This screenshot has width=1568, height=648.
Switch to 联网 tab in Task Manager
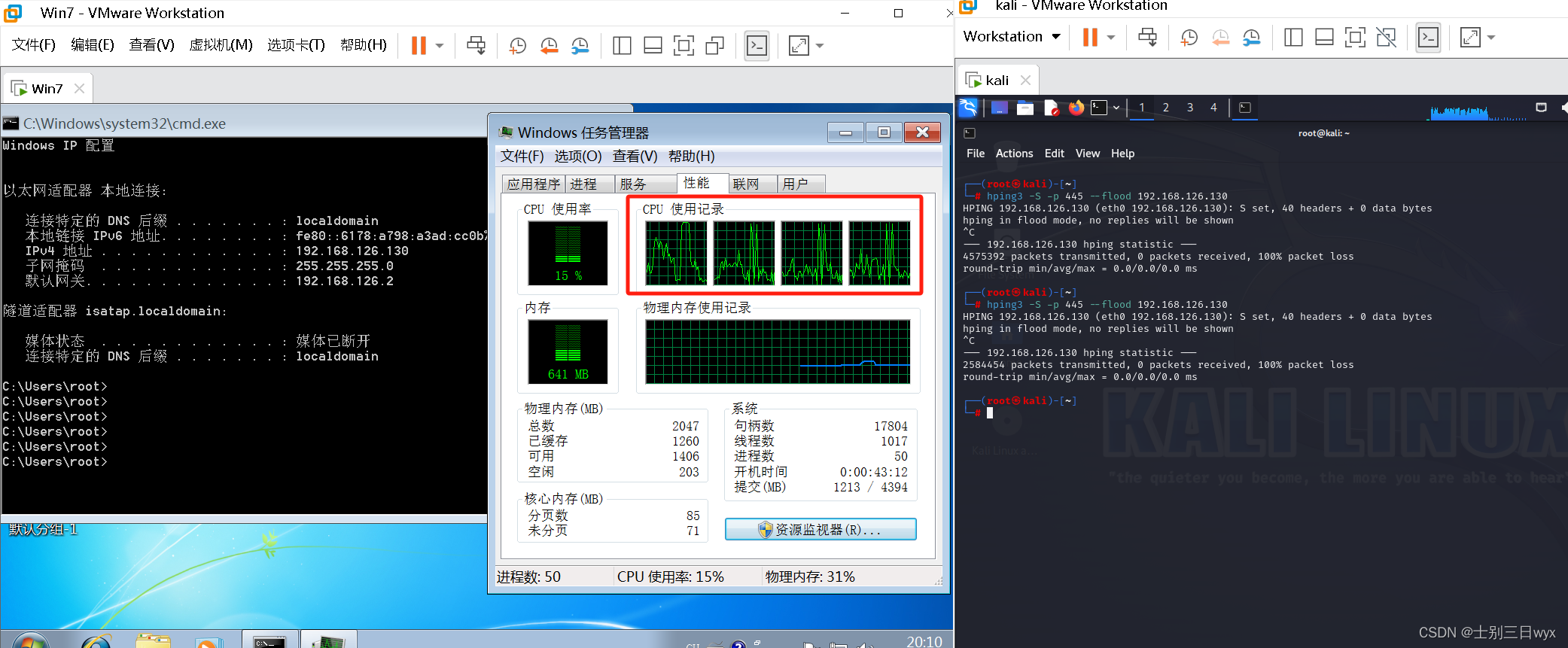[754, 184]
